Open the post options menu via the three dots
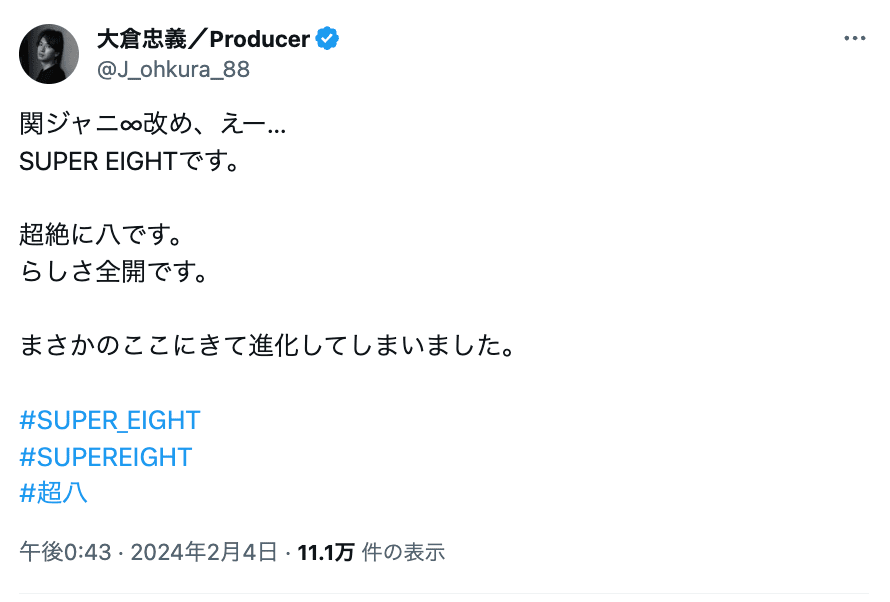890x602 pixels. 855,36
